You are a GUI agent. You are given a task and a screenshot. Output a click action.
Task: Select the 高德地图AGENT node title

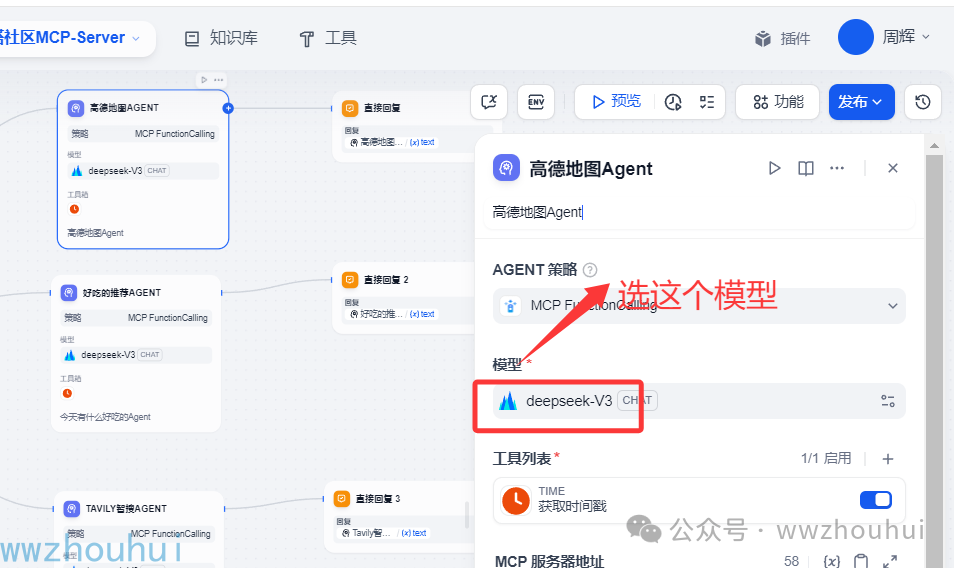coord(124,108)
